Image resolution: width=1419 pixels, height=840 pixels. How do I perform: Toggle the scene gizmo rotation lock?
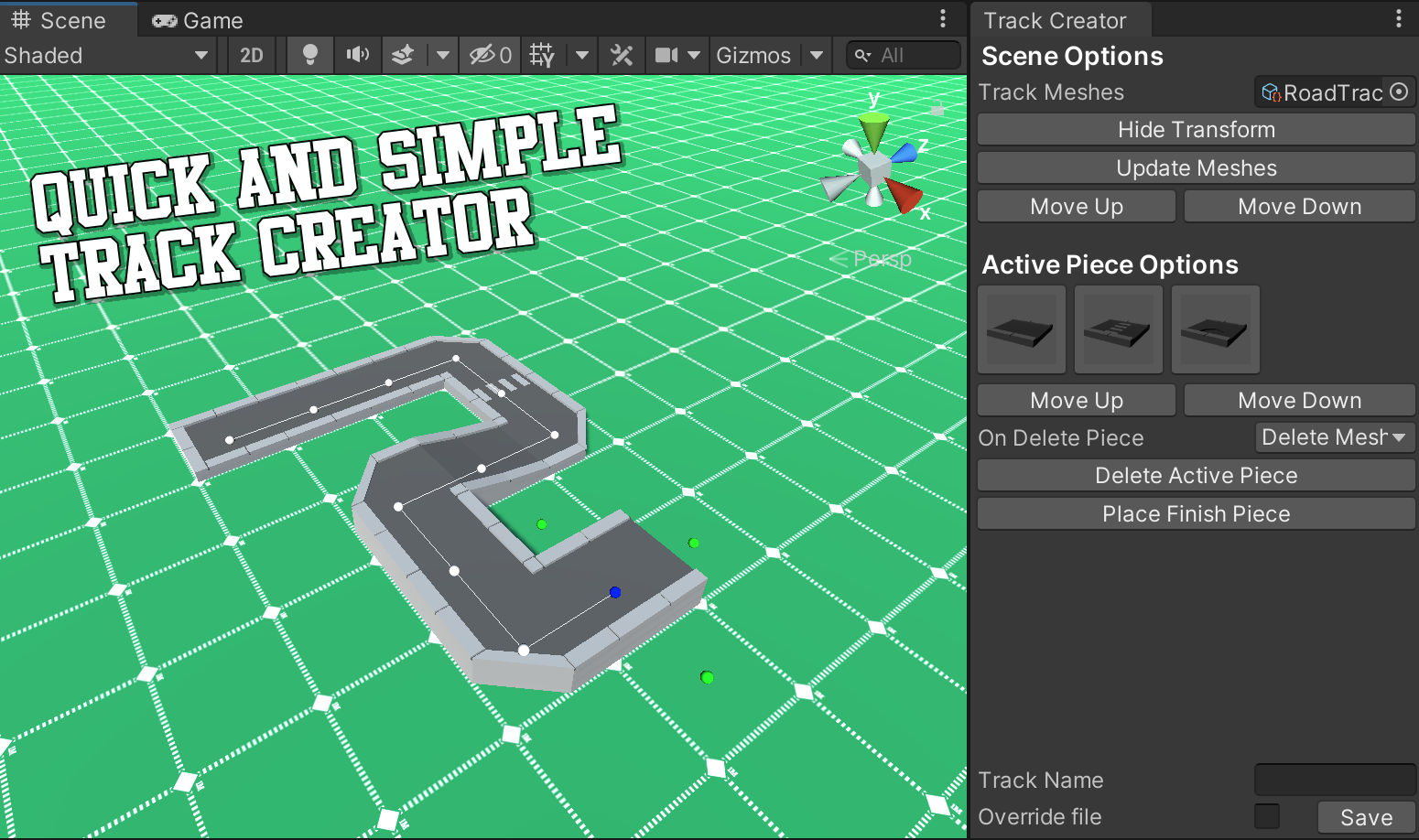[x=937, y=108]
